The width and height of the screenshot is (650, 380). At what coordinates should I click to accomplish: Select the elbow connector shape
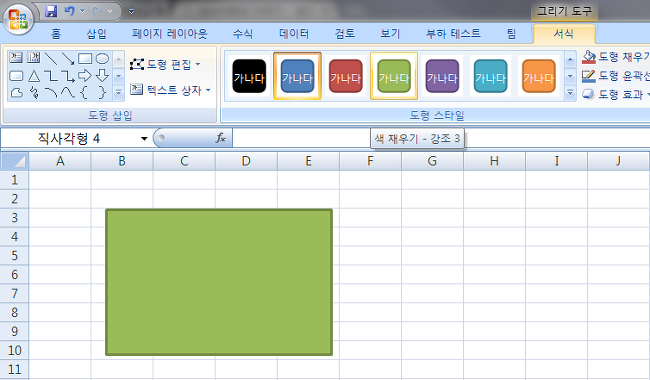click(x=51, y=76)
